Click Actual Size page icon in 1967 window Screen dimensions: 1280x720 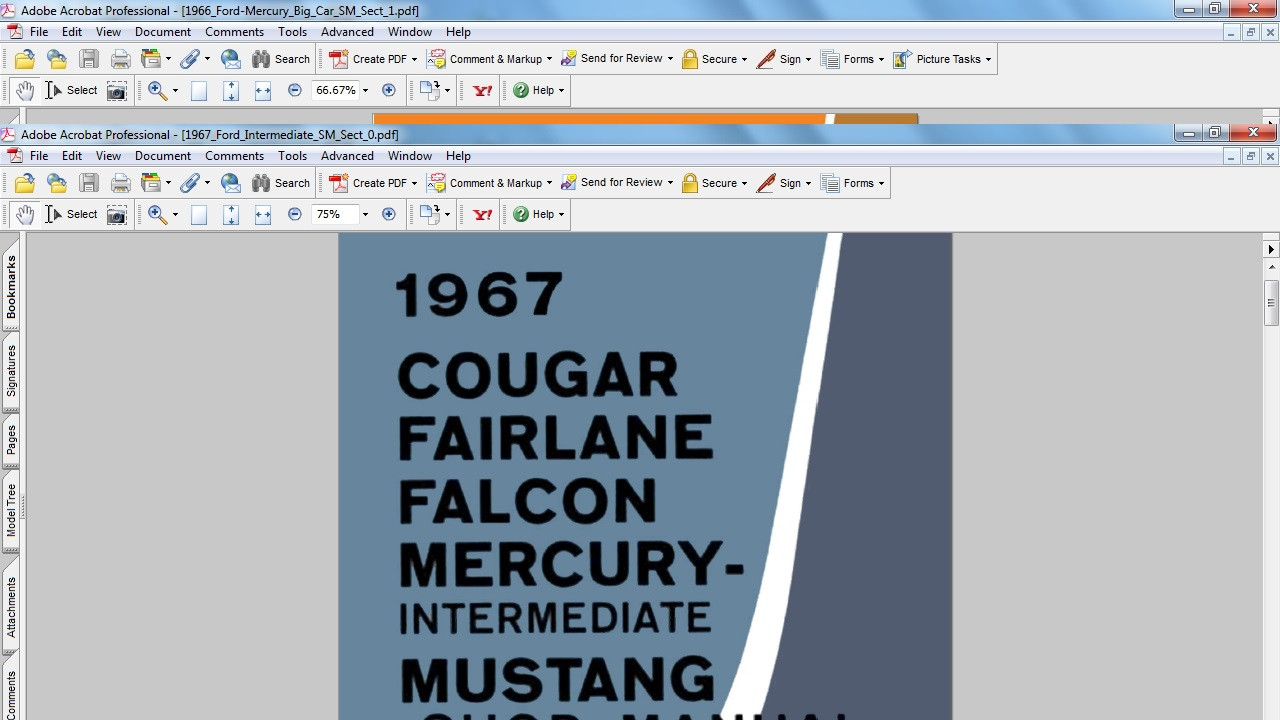click(x=199, y=214)
